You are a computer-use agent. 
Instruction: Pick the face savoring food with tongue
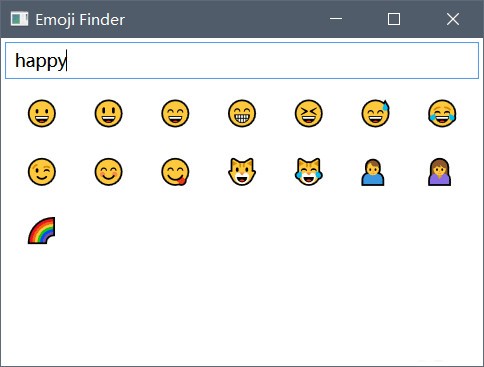click(175, 172)
